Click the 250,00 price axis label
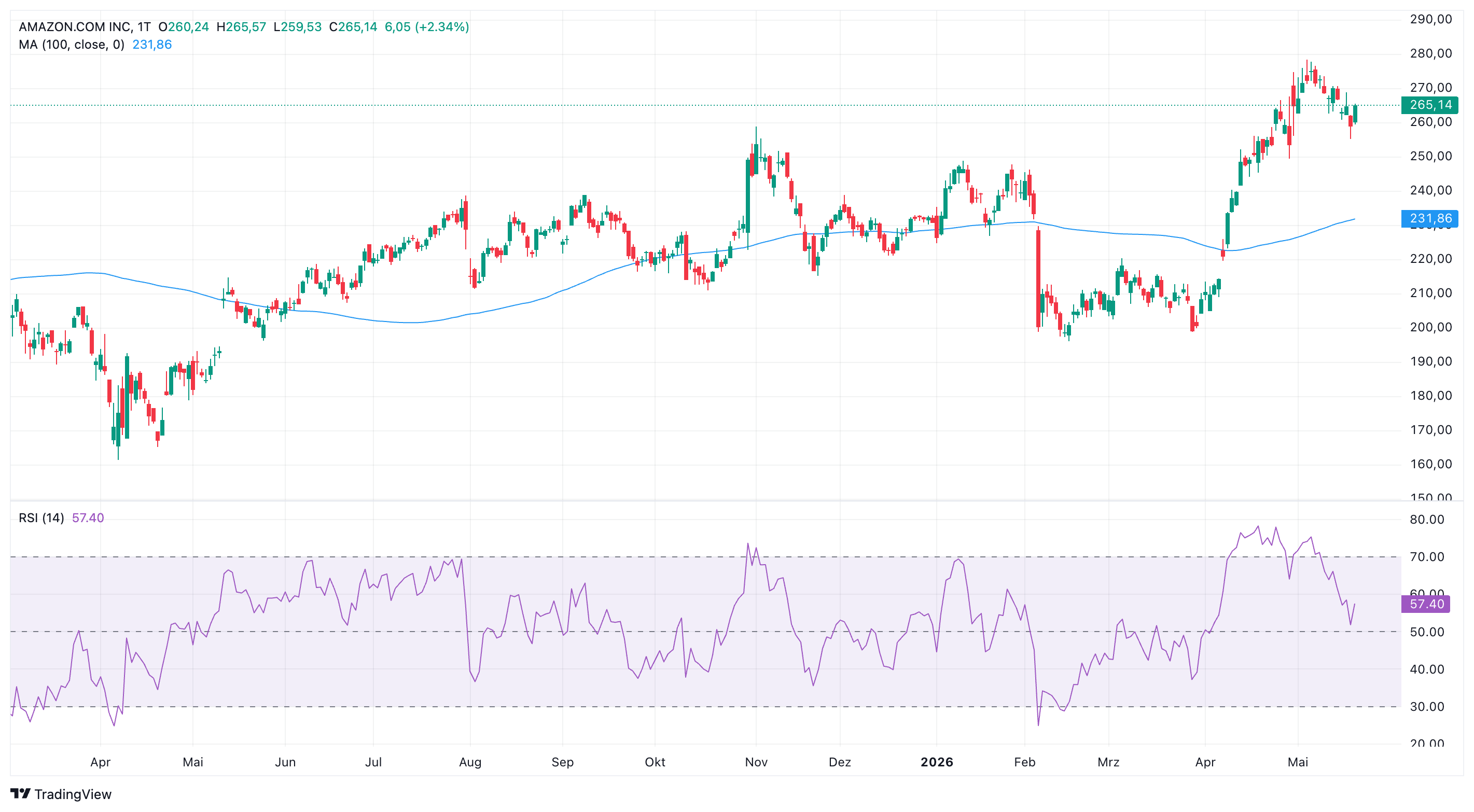 [x=1430, y=156]
